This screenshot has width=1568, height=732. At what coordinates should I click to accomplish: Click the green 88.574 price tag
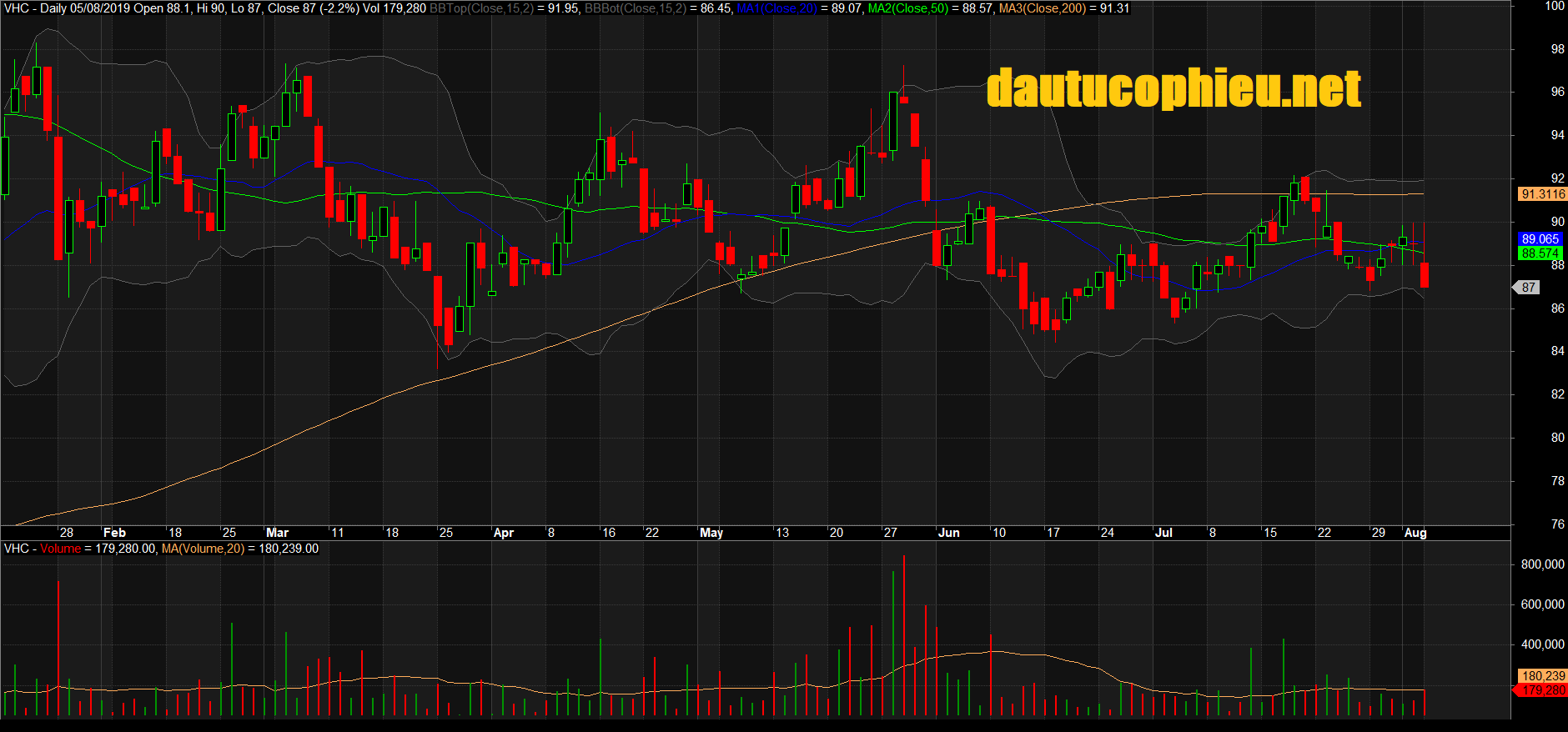[x=1540, y=253]
